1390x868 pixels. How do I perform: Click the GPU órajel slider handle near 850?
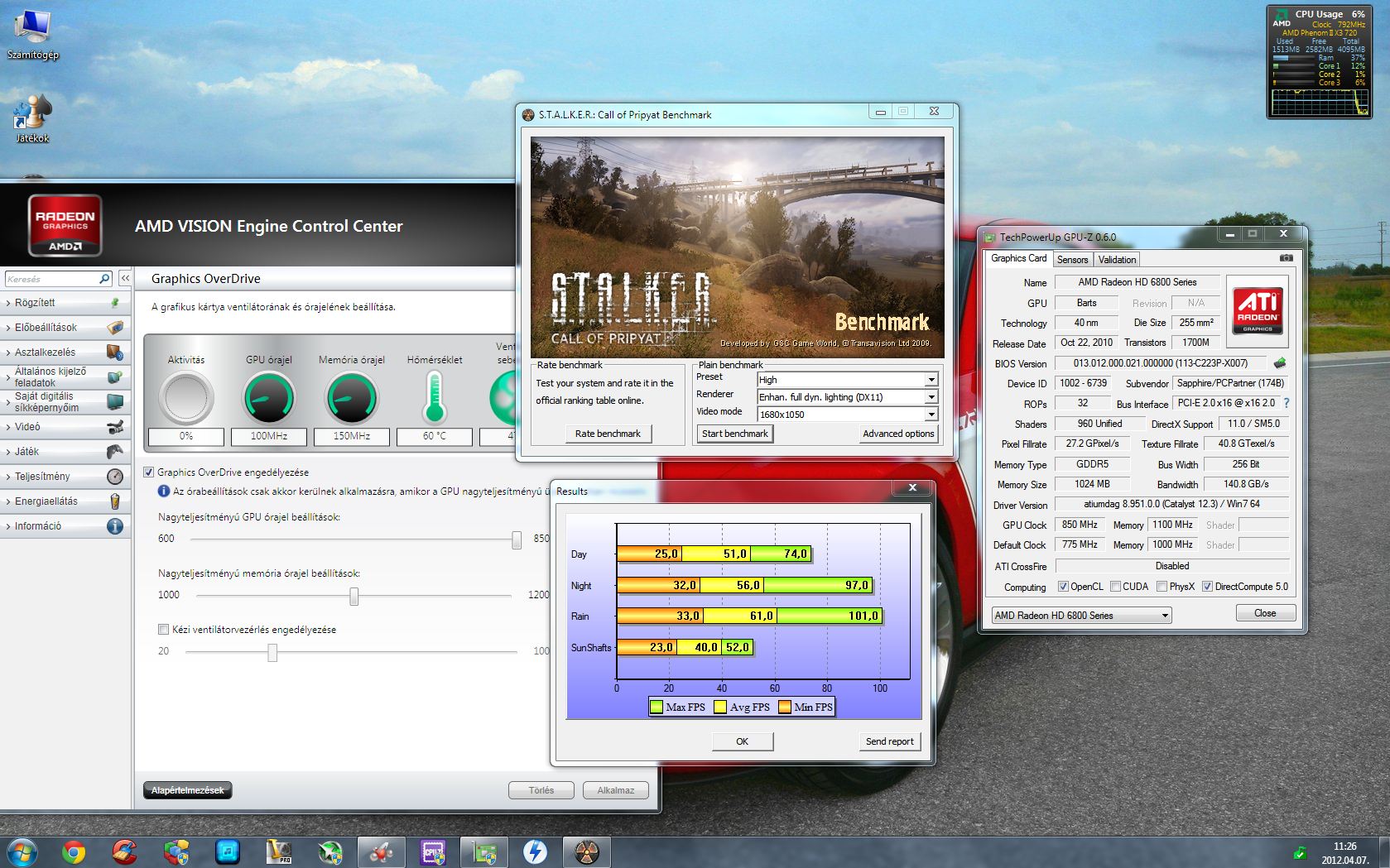(x=517, y=540)
